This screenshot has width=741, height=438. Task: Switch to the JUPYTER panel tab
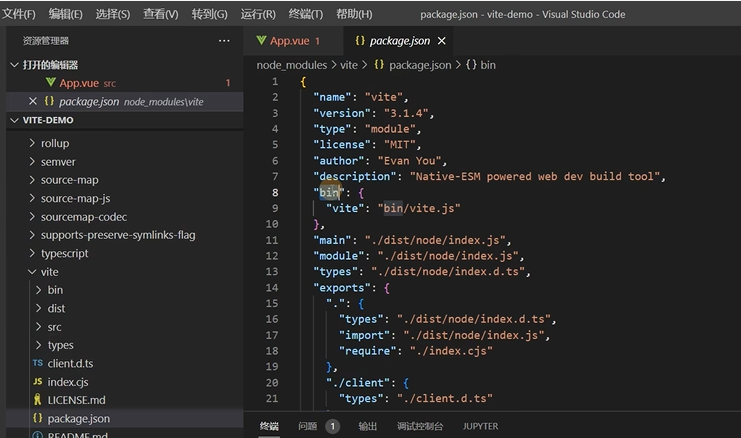tap(481, 426)
